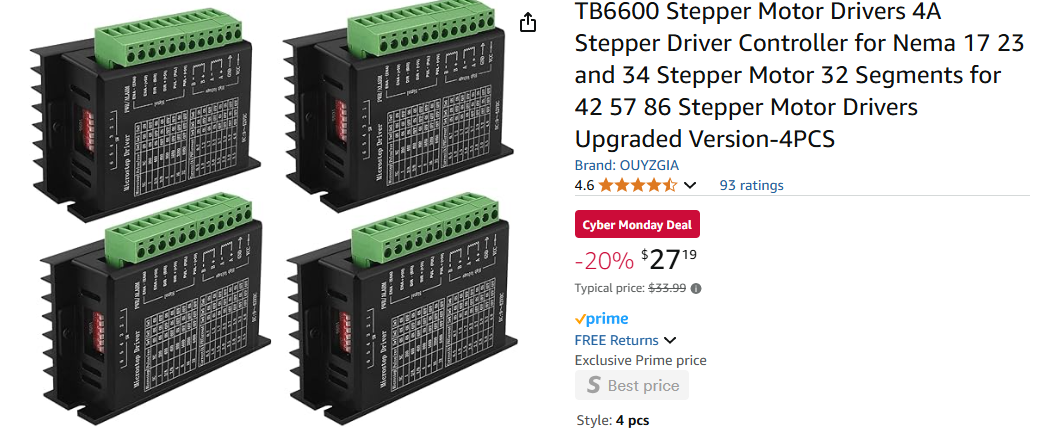Expand the FREE Returns chevron arrow
Screen dimensions: 1052x435
pyautogui.click(x=670, y=340)
